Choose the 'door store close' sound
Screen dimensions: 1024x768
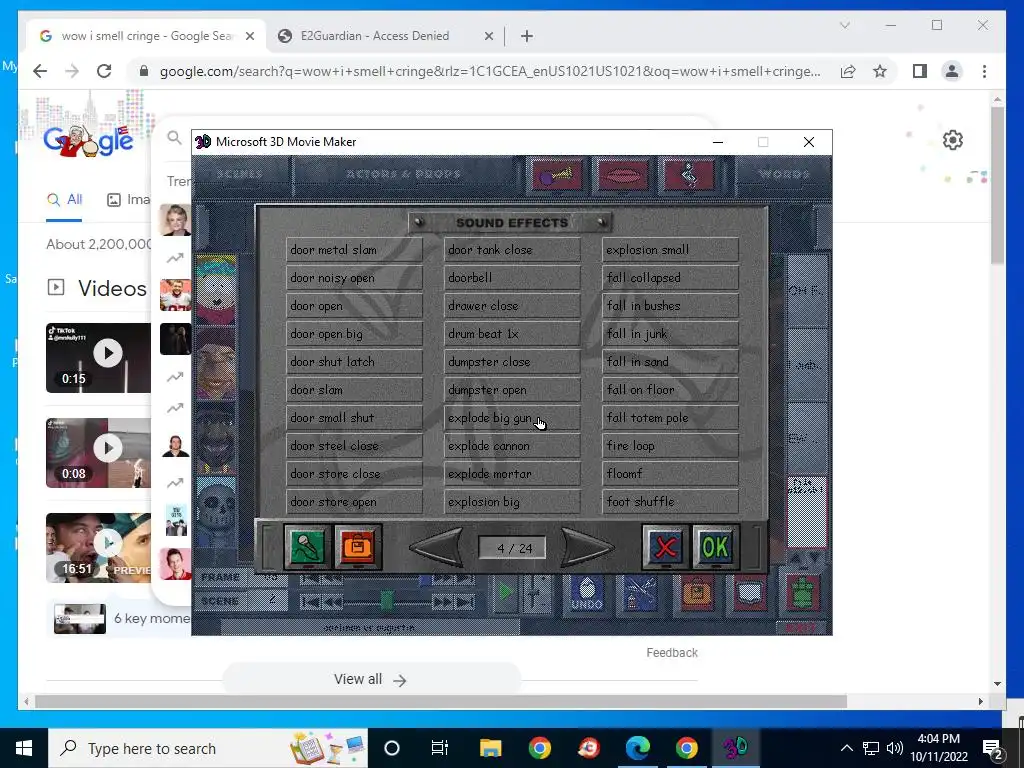[355, 474]
